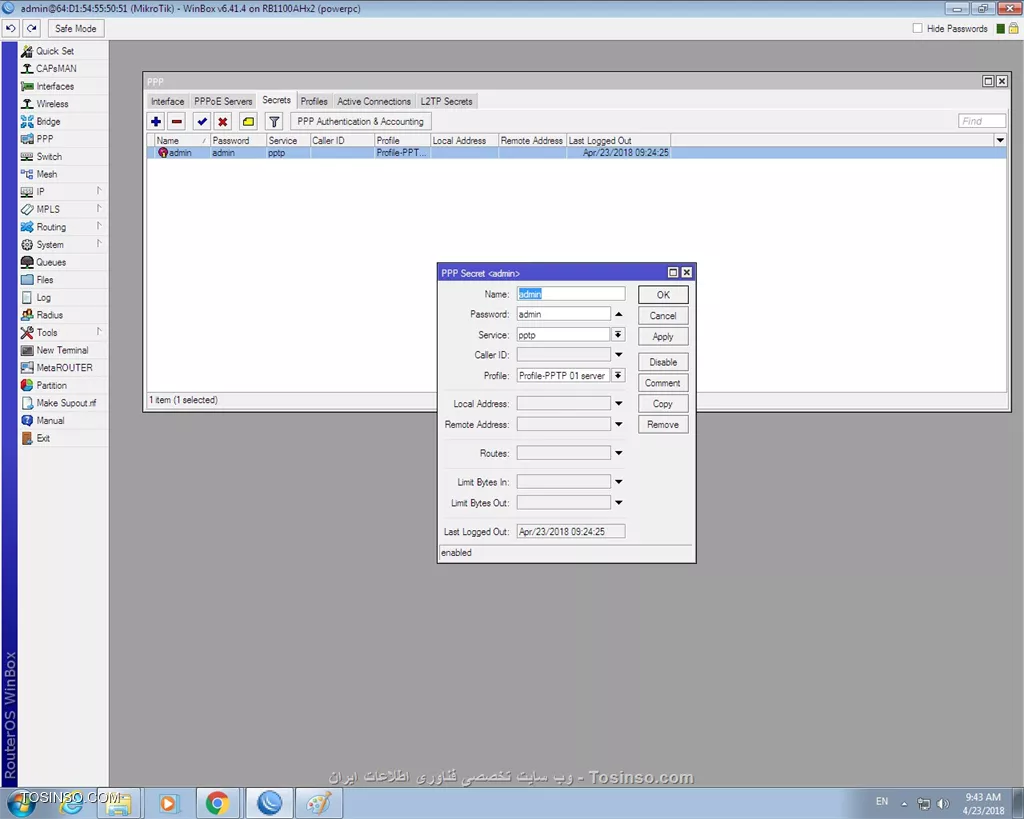Switch to the Interface tab
1024x819 pixels.
tap(167, 101)
